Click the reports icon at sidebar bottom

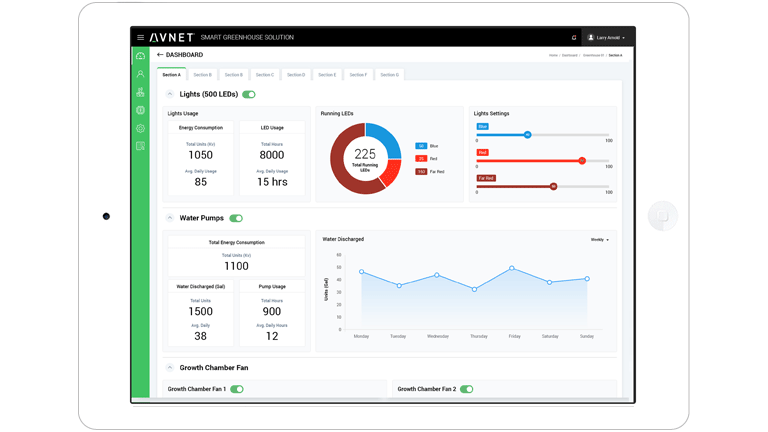(x=140, y=146)
